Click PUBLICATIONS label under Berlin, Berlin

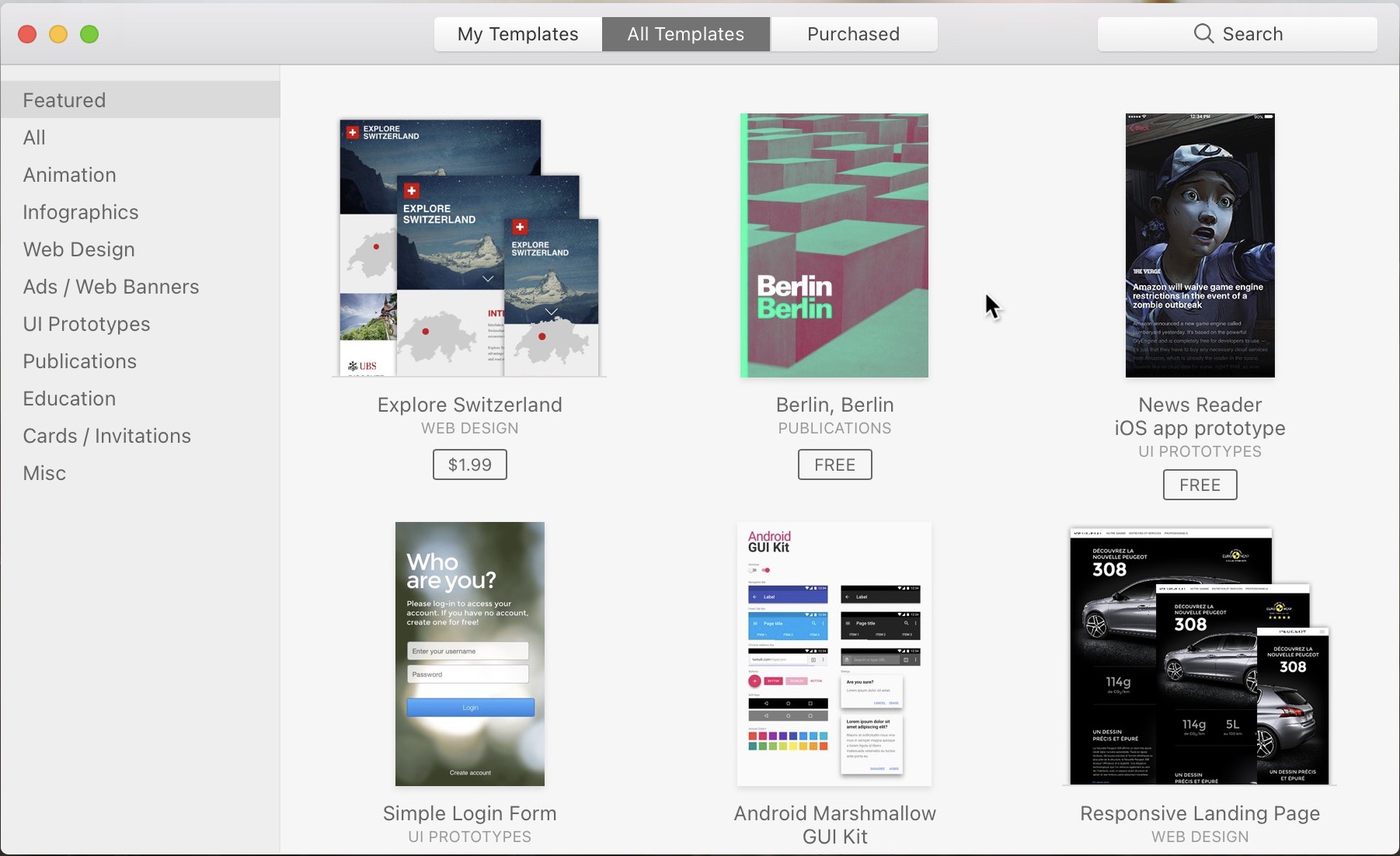(x=835, y=428)
